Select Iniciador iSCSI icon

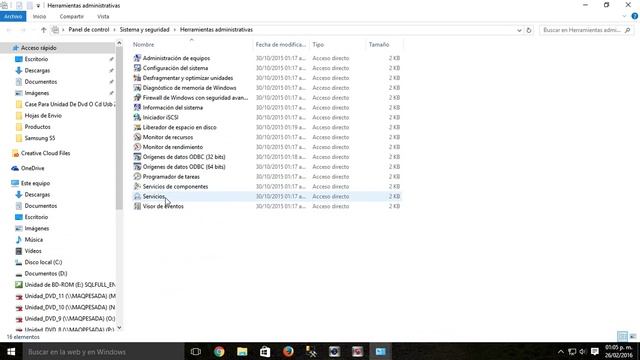tap(137, 117)
